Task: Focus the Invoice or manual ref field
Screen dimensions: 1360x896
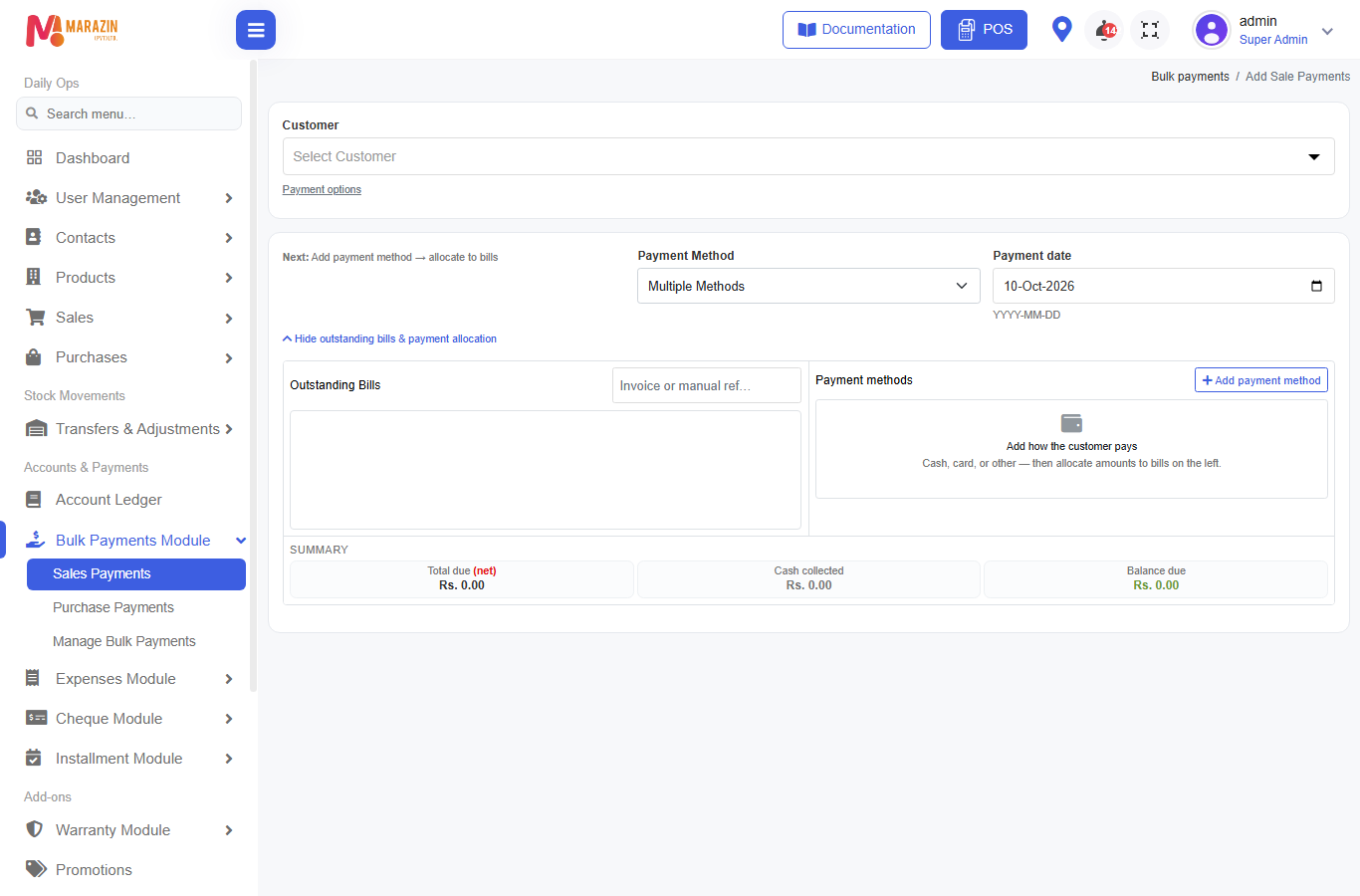Action: tap(707, 385)
